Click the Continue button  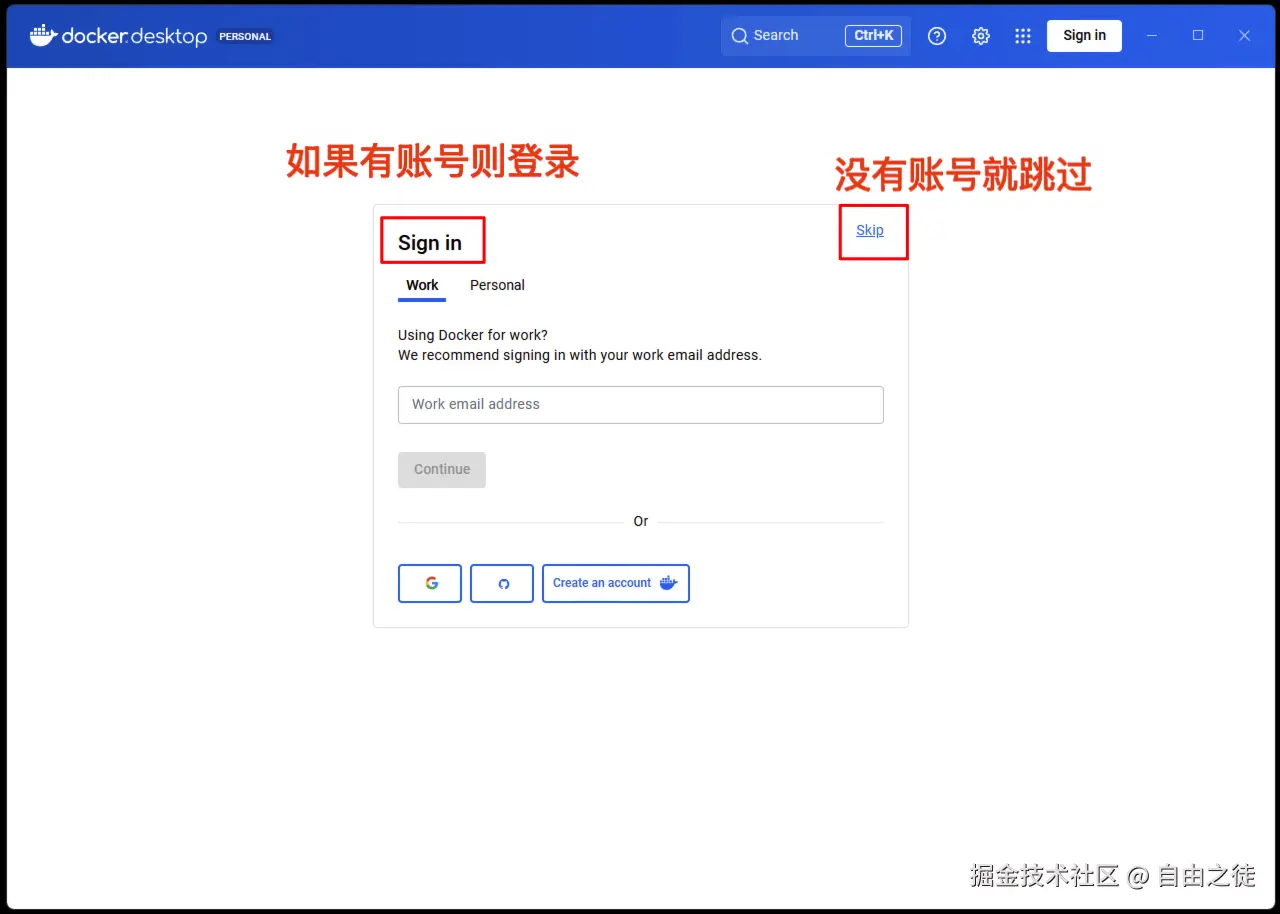click(442, 470)
